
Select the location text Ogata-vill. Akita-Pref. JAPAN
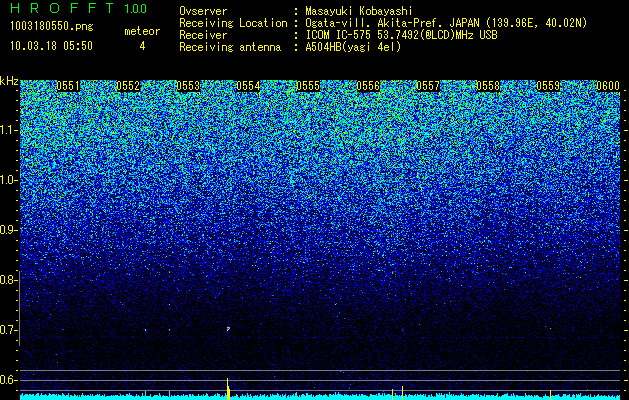point(392,23)
